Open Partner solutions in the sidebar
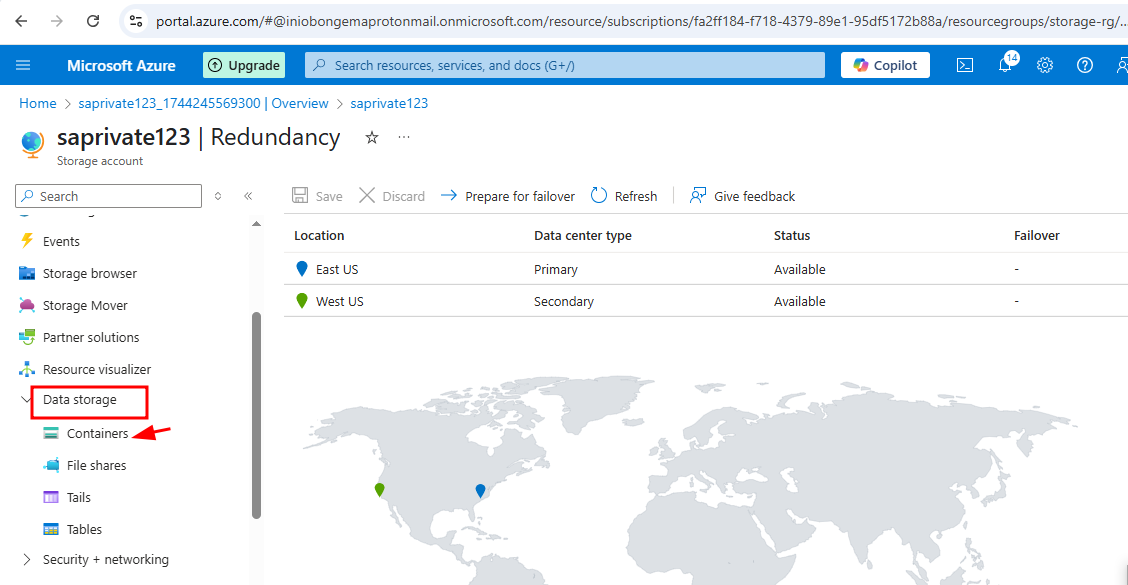The height and width of the screenshot is (585, 1128). [91, 337]
